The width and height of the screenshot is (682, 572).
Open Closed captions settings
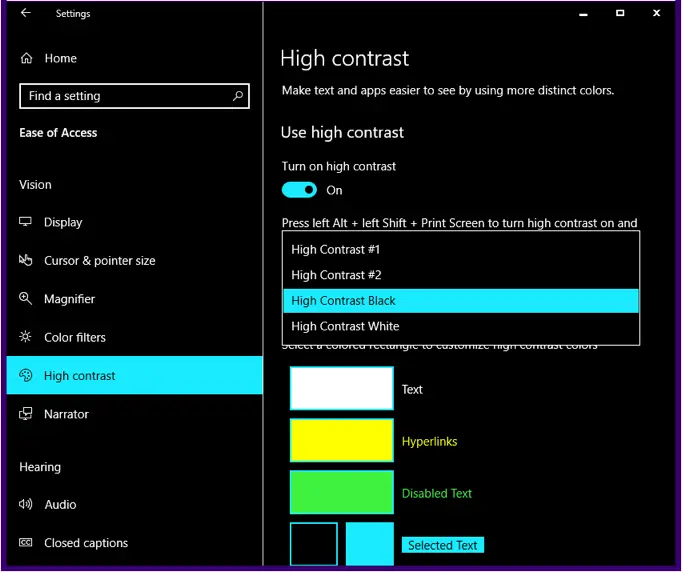[x=134, y=542]
